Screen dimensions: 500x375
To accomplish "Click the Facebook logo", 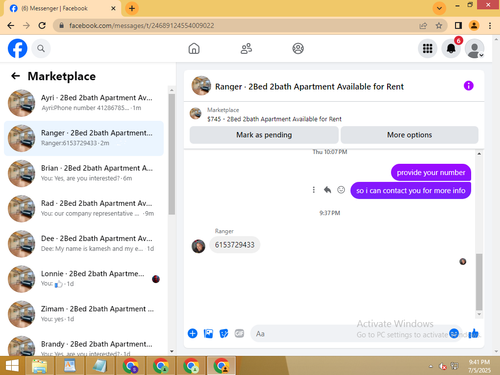I will pos(17,49).
